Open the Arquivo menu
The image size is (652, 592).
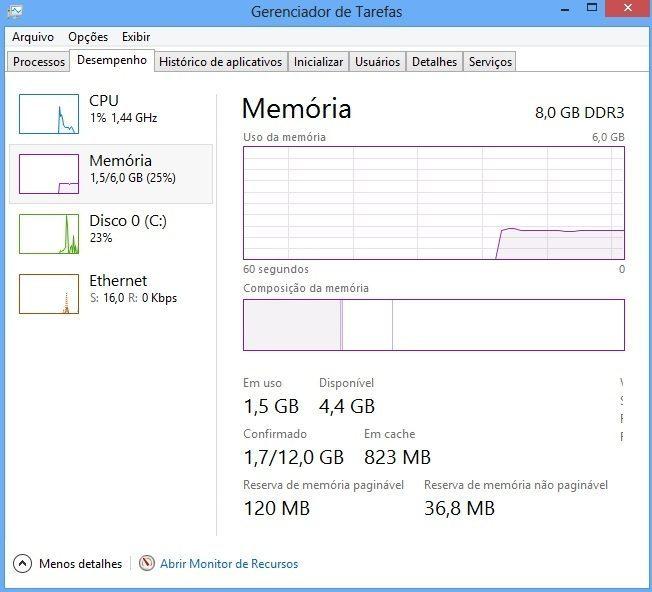click(x=33, y=37)
